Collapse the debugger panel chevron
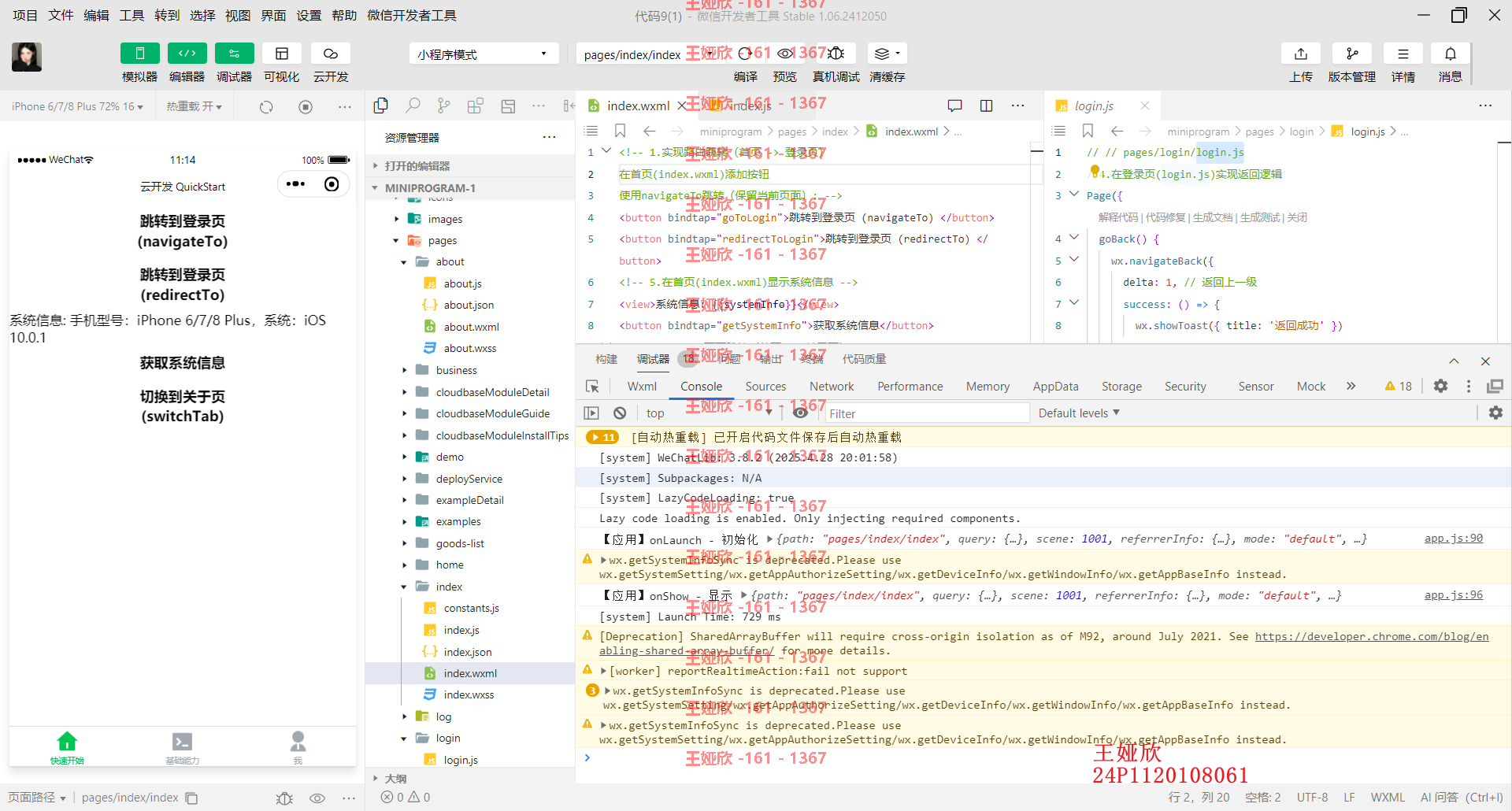The height and width of the screenshot is (811, 1512). click(x=1454, y=361)
